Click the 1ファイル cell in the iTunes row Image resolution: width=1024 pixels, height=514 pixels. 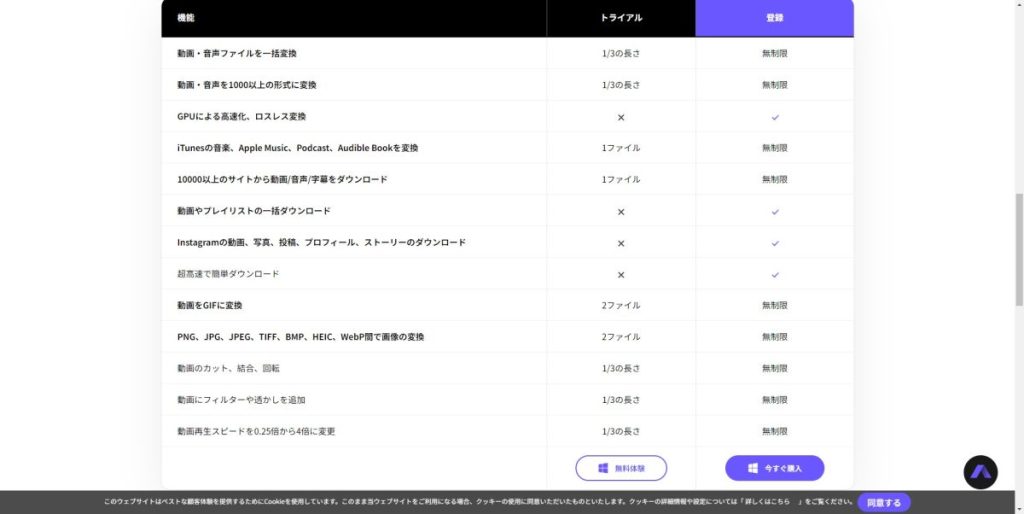click(x=621, y=148)
